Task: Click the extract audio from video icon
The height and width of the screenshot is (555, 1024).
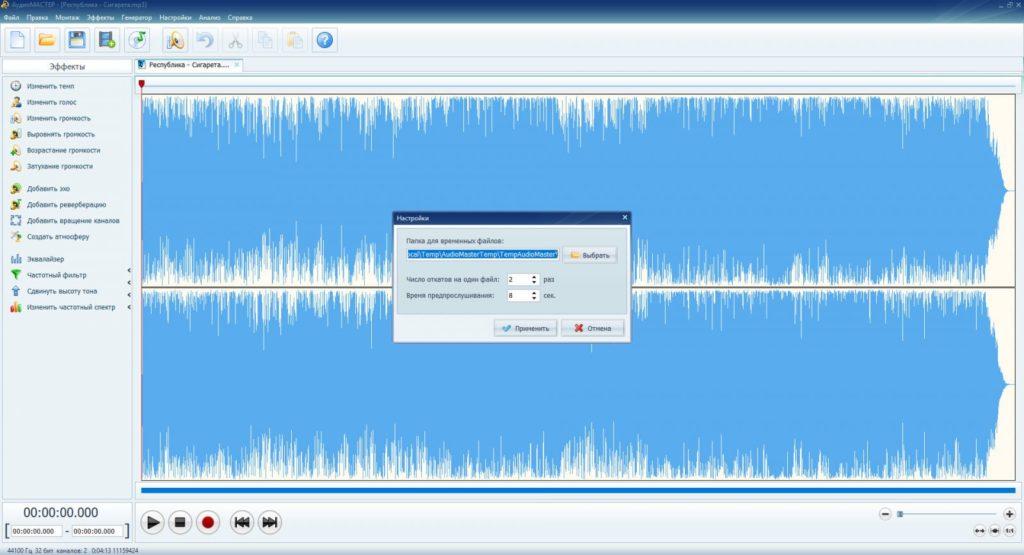Action: [x=107, y=40]
